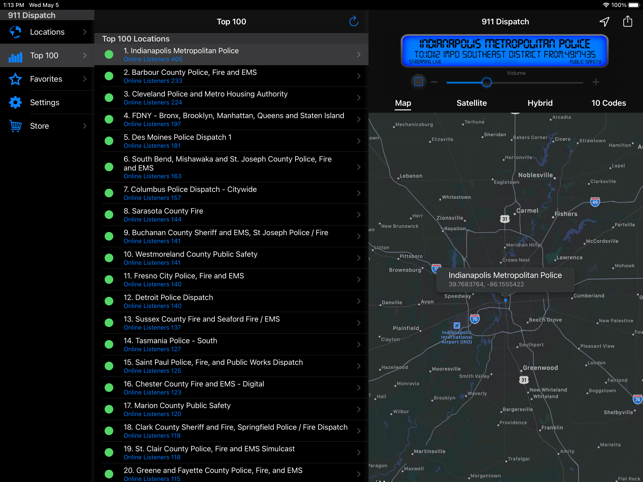Tap the Indianapolis Metropolitan Police map pin
Screen dimensions: 643x482
[x=506, y=300]
